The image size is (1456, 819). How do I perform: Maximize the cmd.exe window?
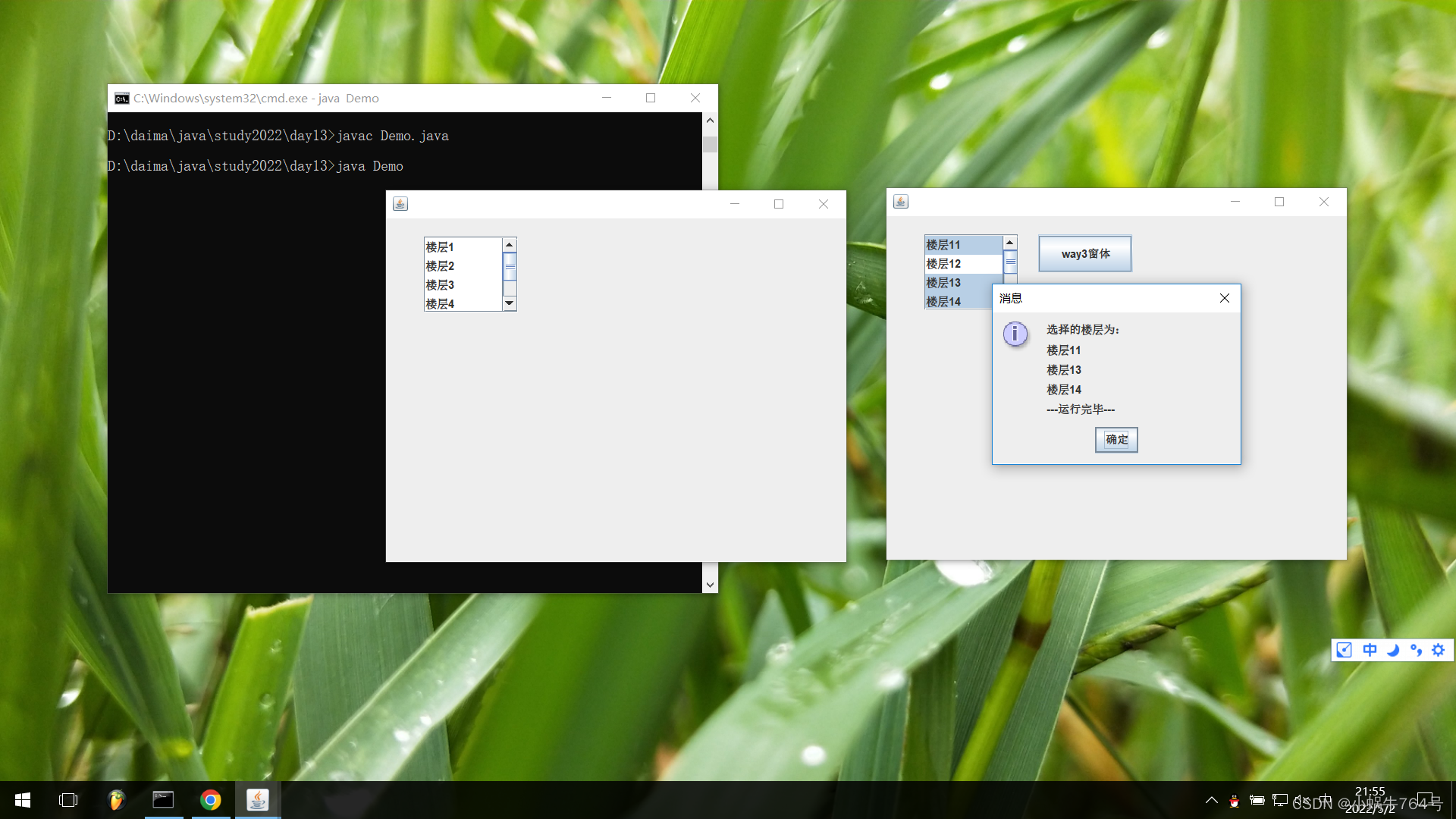point(651,98)
